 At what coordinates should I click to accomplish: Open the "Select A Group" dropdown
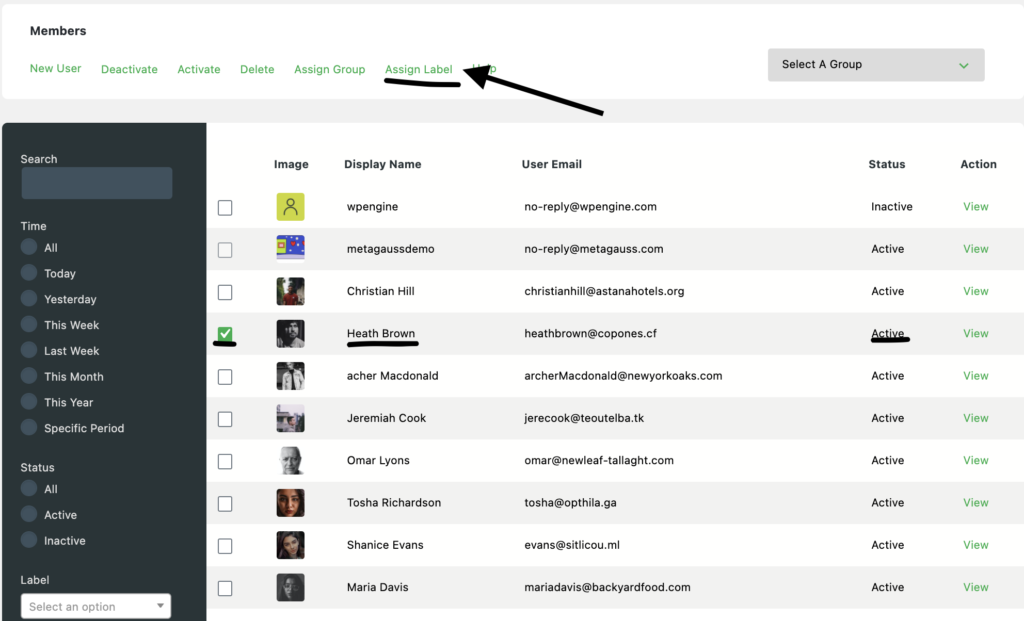[x=875, y=64]
